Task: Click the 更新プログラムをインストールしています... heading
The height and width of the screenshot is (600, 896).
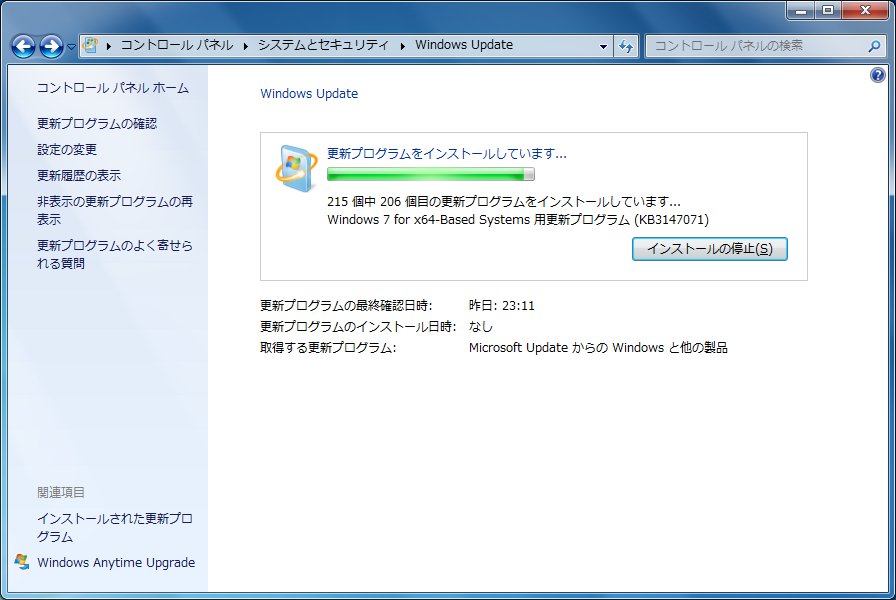Action: pos(446,154)
